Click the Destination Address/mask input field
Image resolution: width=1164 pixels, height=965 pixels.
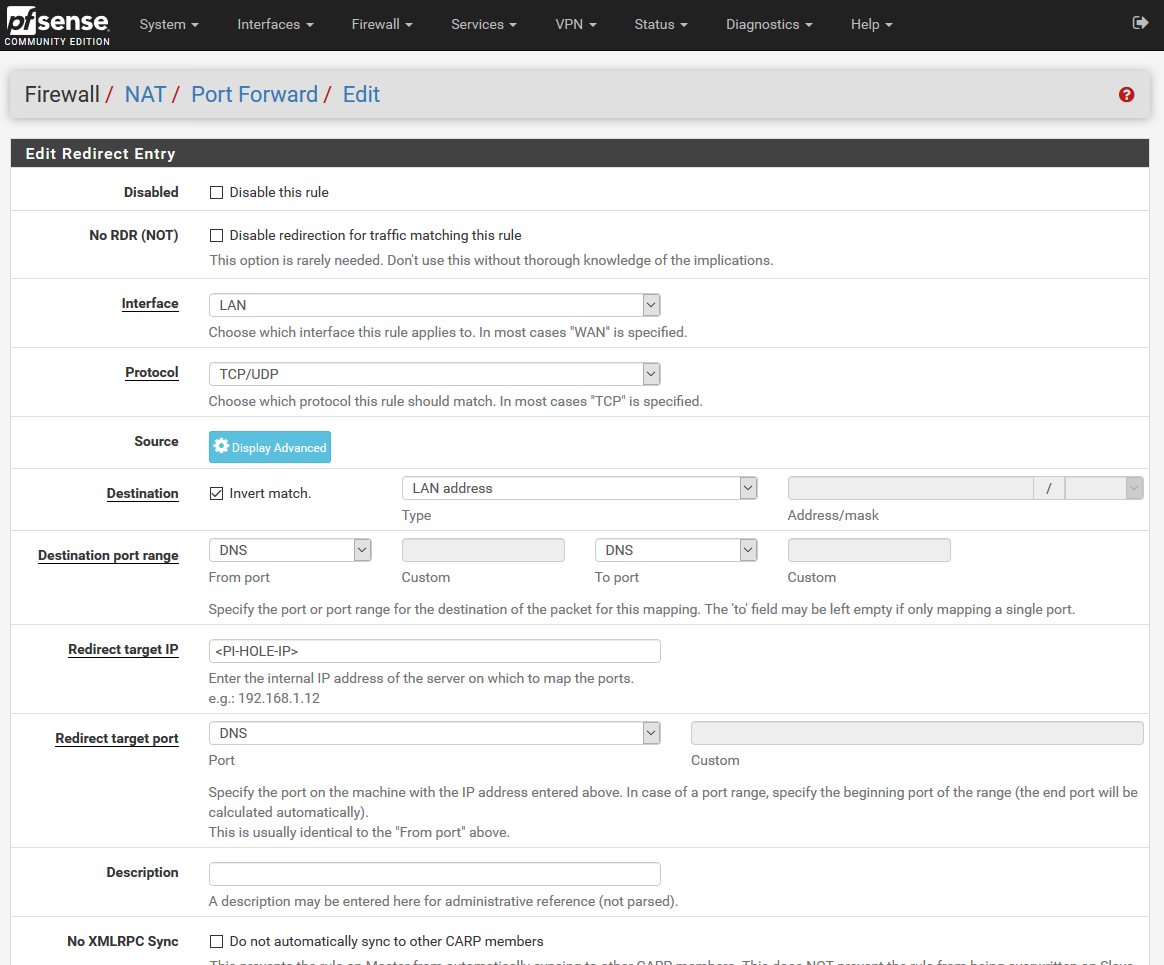910,488
